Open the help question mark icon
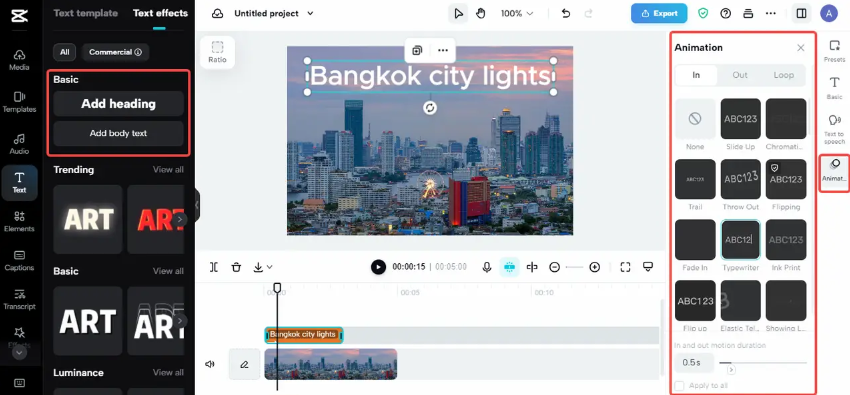The height and width of the screenshot is (395, 850). (x=726, y=14)
